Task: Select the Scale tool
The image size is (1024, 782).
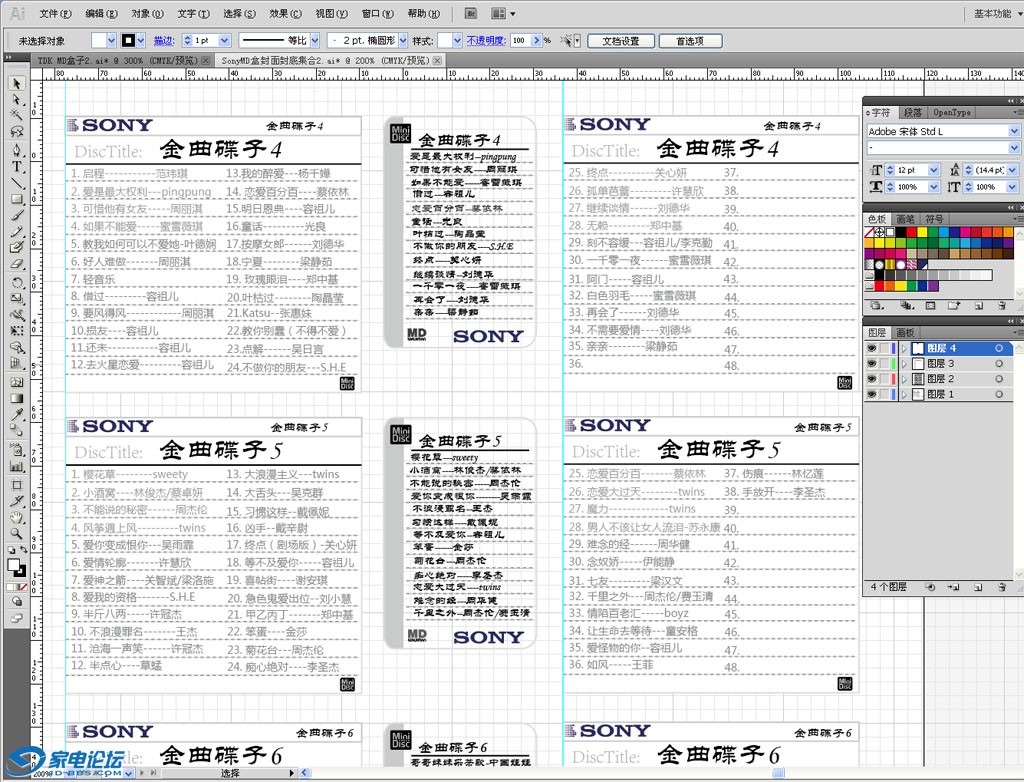Action: pyautogui.click(x=17, y=299)
